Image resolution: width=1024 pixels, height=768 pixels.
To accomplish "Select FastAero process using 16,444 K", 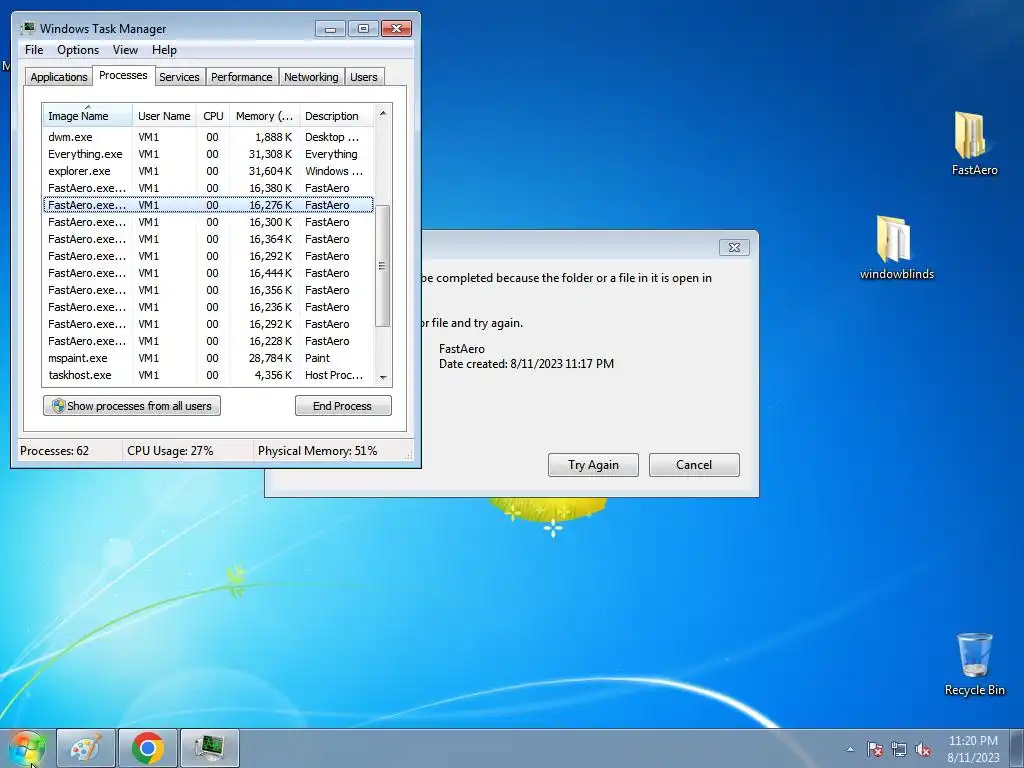I will pos(208,273).
